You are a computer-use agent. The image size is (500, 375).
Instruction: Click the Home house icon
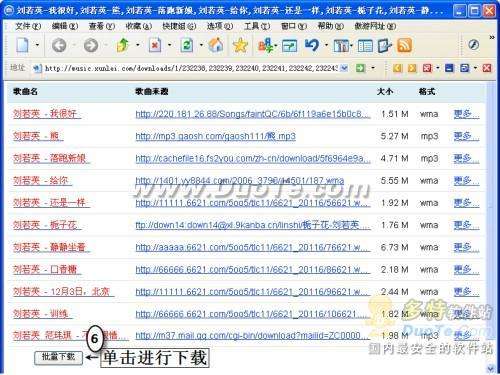tap(216, 45)
